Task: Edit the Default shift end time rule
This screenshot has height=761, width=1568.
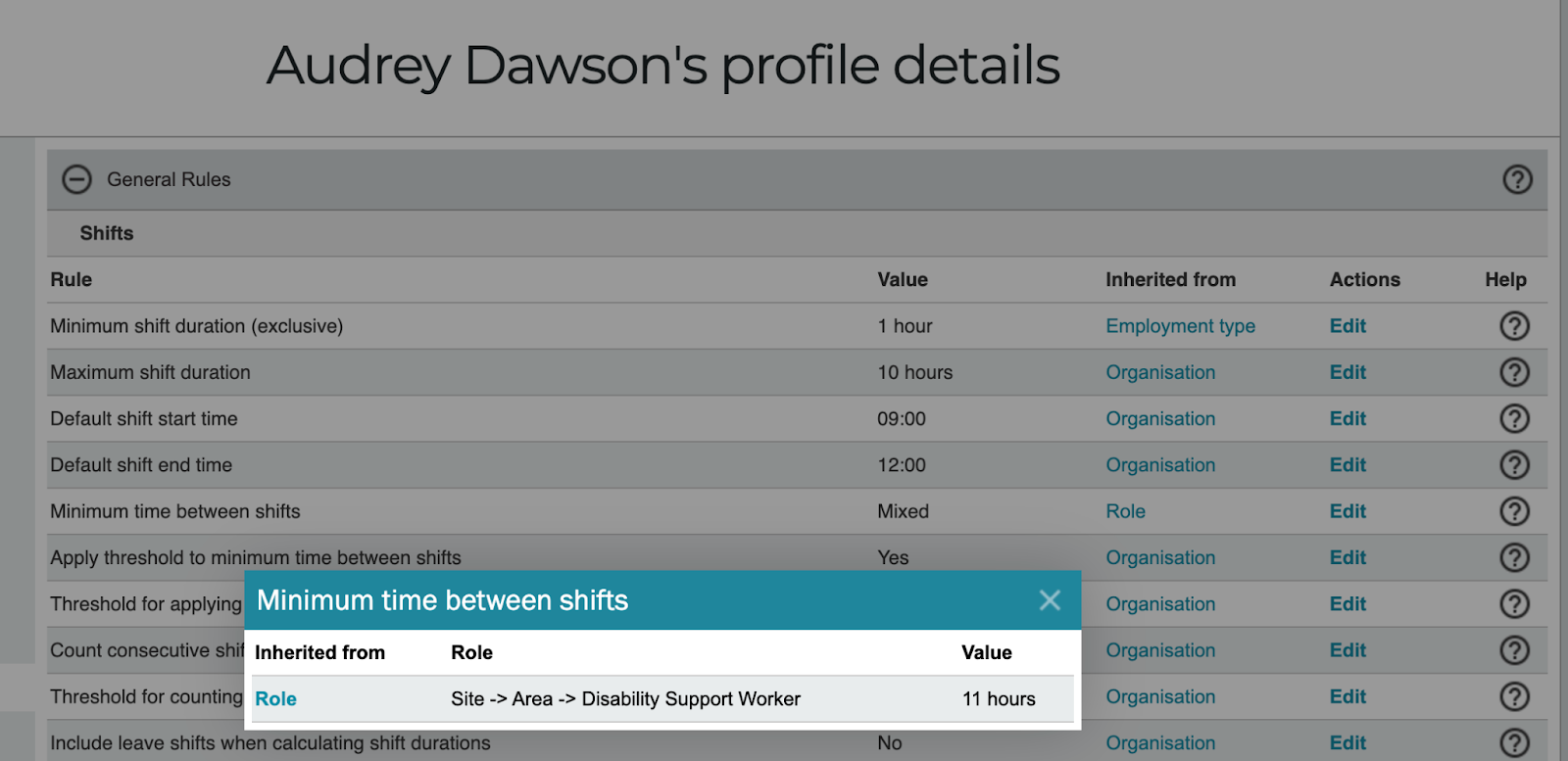Action: click(1347, 465)
